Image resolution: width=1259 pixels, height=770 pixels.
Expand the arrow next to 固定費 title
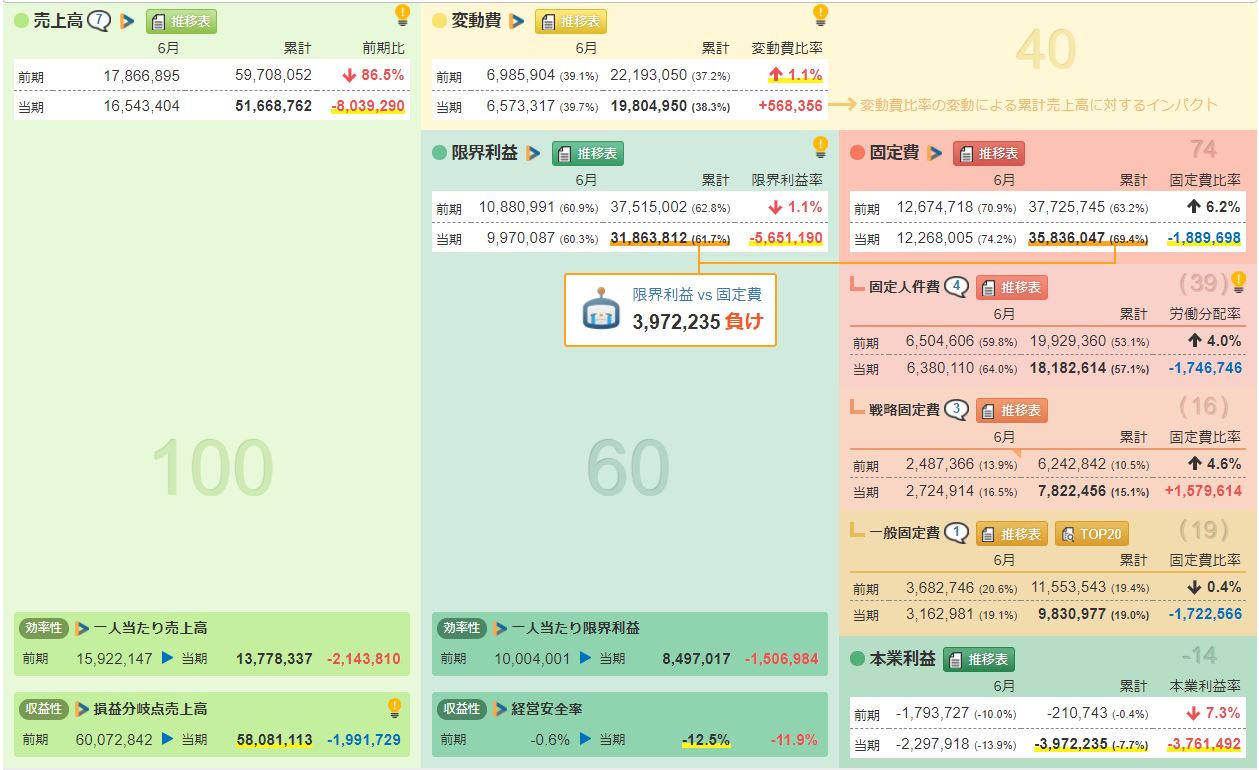[934, 153]
